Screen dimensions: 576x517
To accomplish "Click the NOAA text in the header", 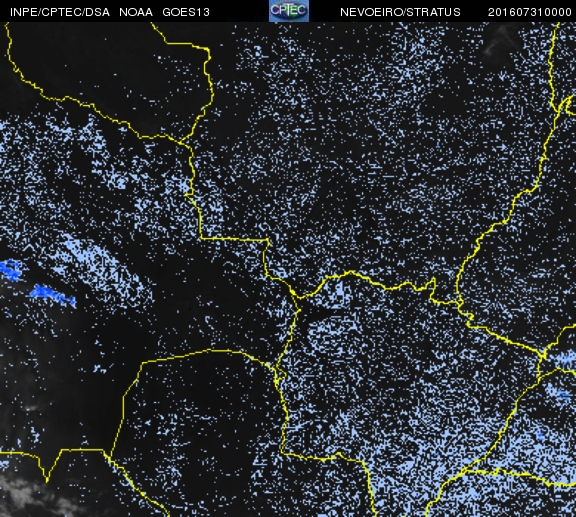I will (x=136, y=12).
